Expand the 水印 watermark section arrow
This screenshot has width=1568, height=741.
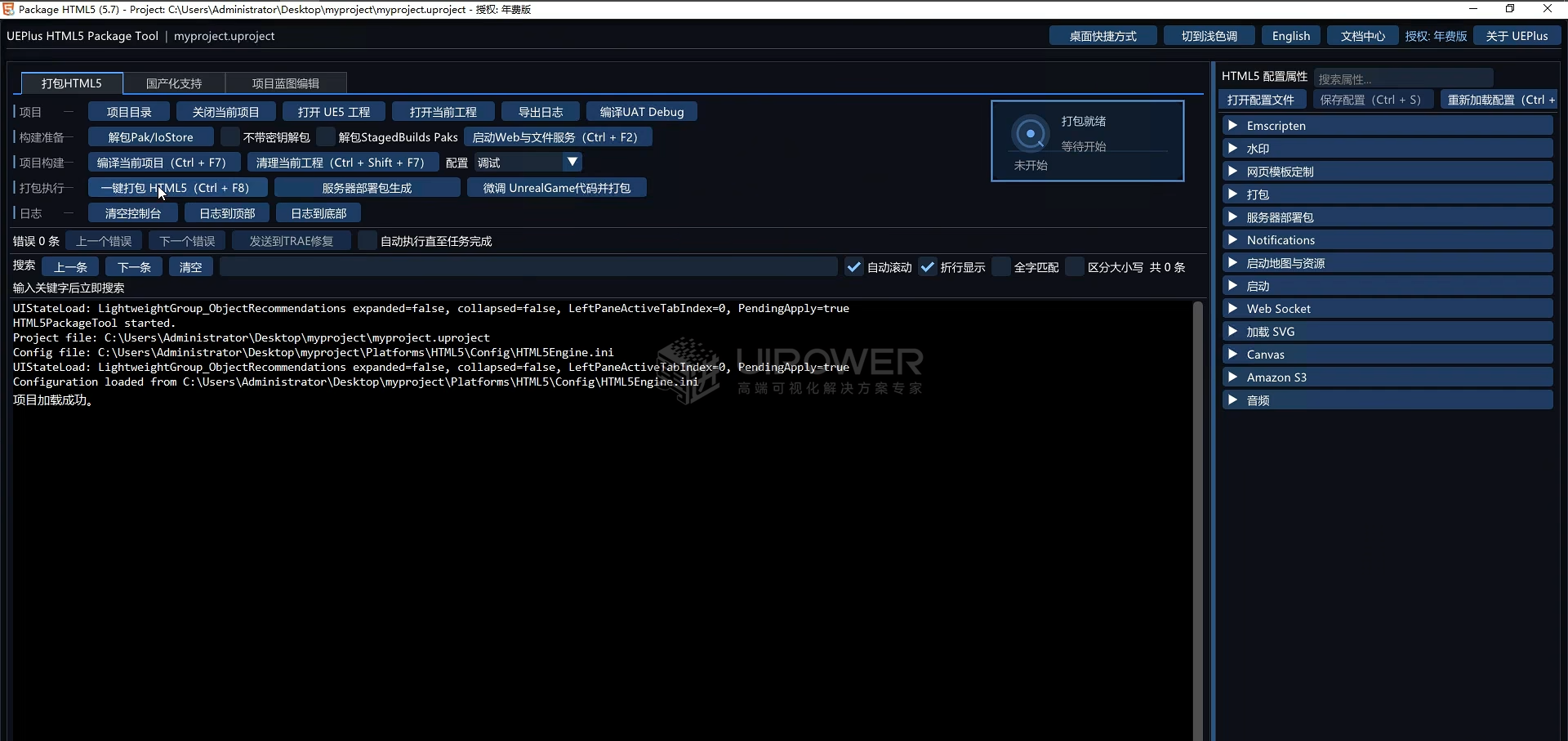(x=1233, y=148)
